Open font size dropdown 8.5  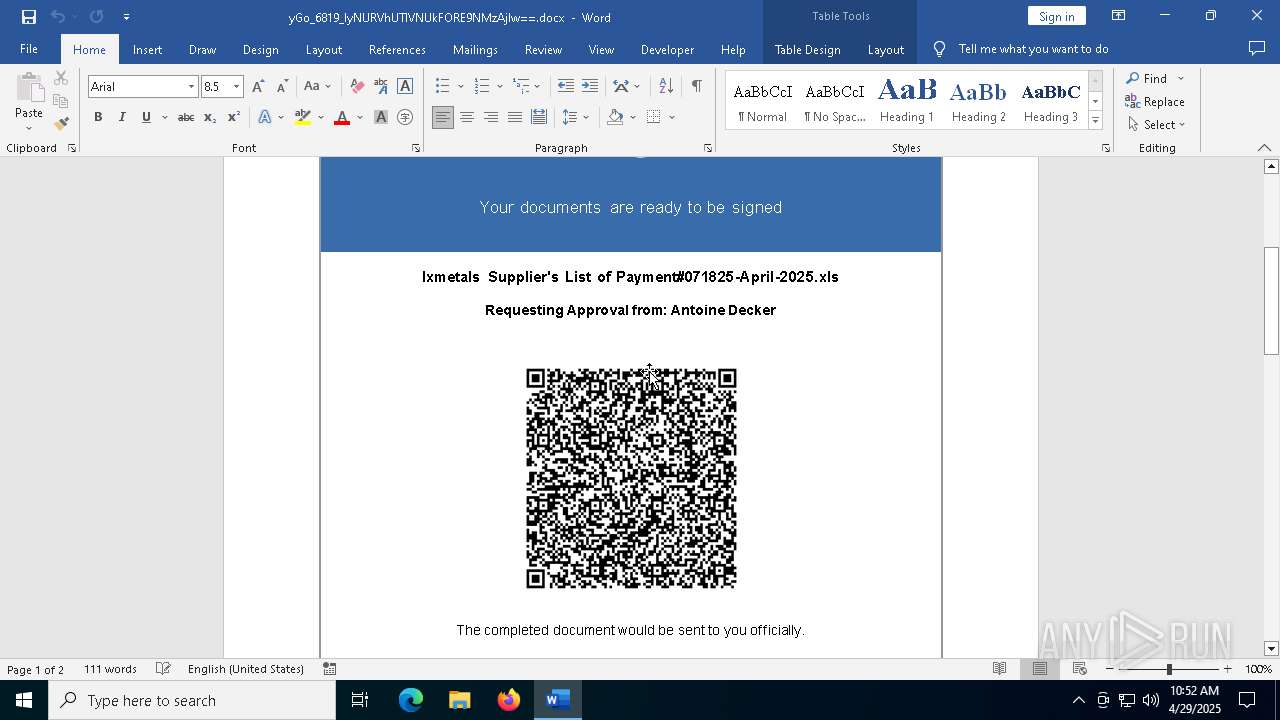[236, 87]
